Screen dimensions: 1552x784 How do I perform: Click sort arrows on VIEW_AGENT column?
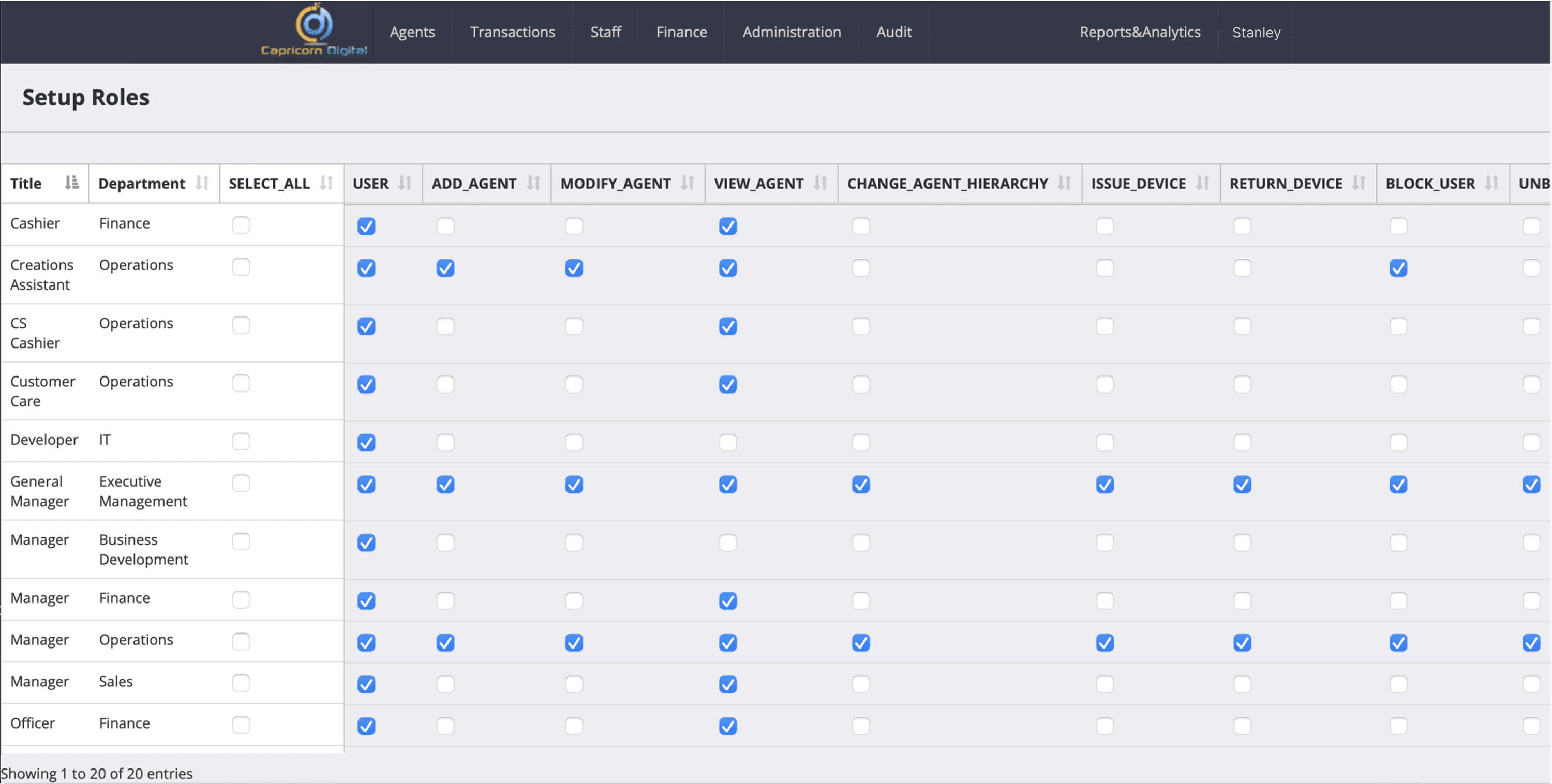click(x=820, y=183)
